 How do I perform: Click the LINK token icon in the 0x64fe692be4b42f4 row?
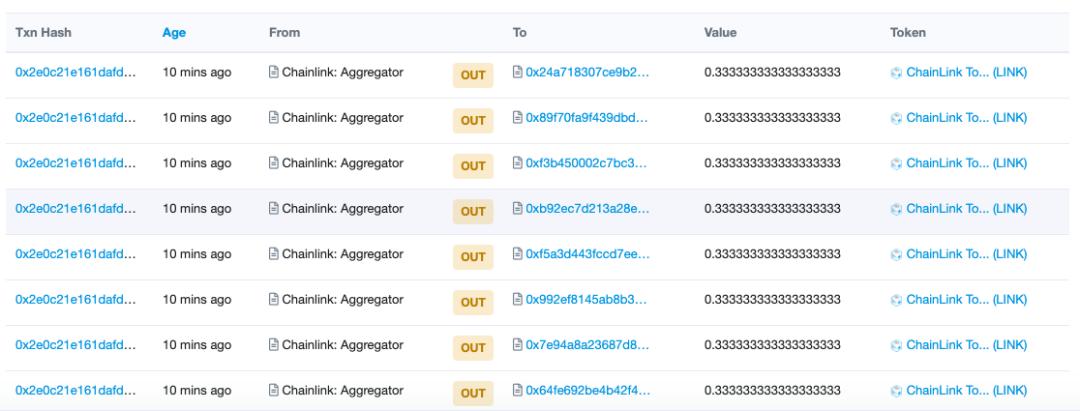(896, 390)
